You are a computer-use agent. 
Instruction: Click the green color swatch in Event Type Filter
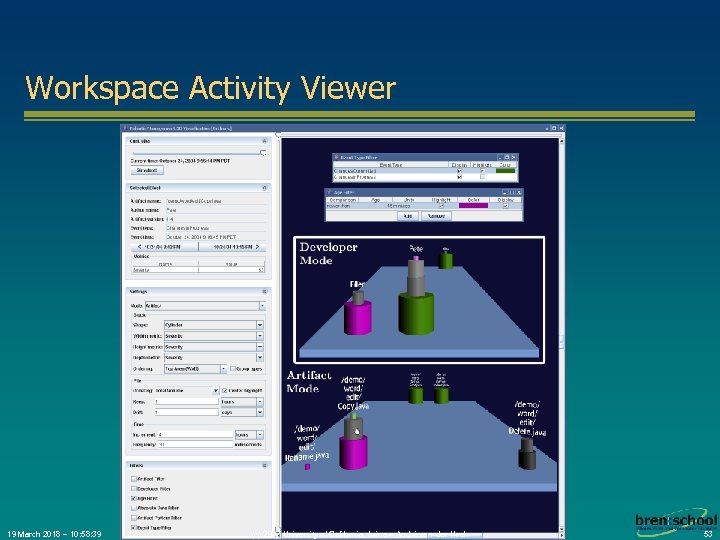pyautogui.click(x=505, y=171)
